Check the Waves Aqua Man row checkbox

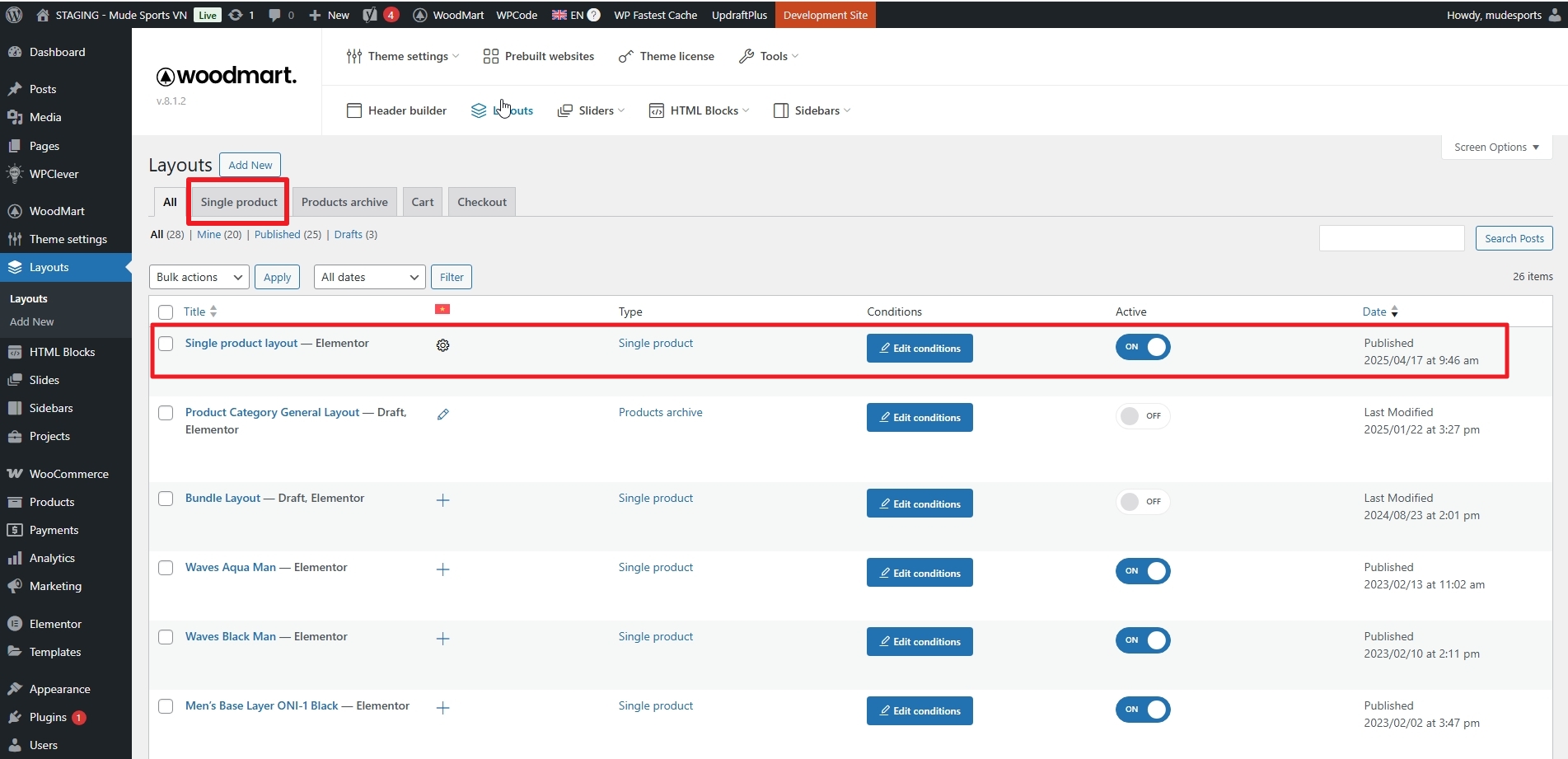tap(166, 568)
